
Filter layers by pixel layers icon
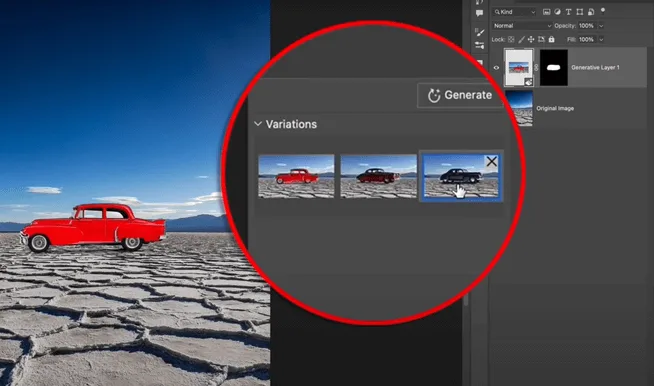pyautogui.click(x=546, y=12)
